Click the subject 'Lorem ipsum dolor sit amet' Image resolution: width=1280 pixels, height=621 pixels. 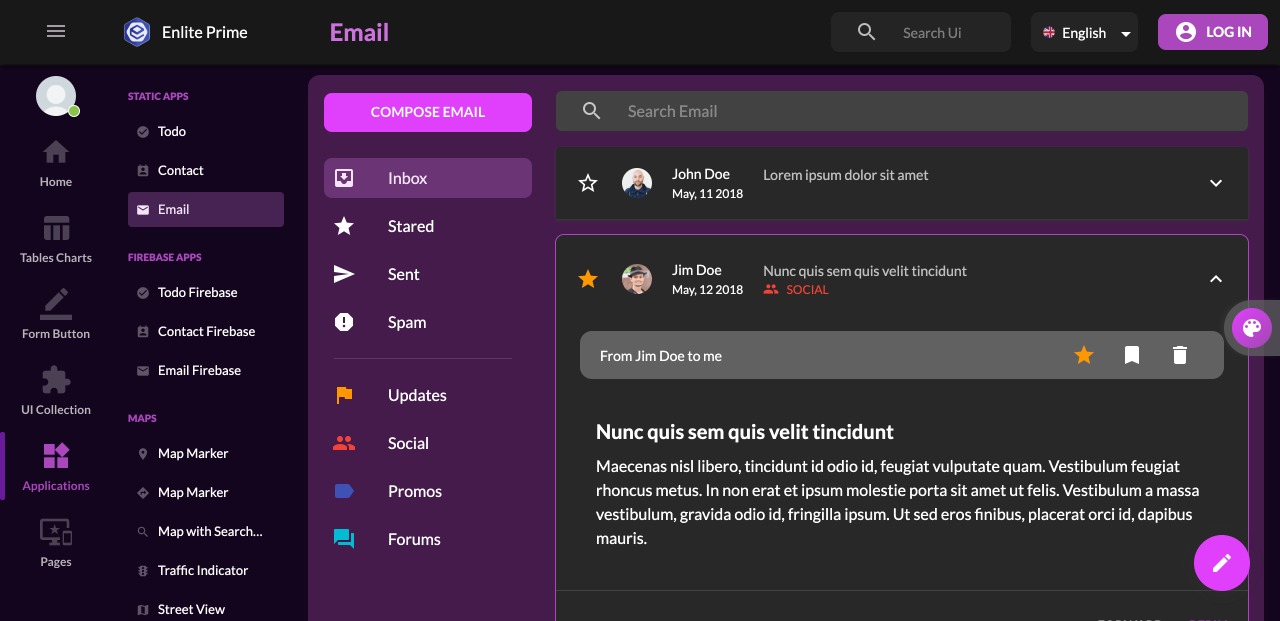pyautogui.click(x=845, y=175)
